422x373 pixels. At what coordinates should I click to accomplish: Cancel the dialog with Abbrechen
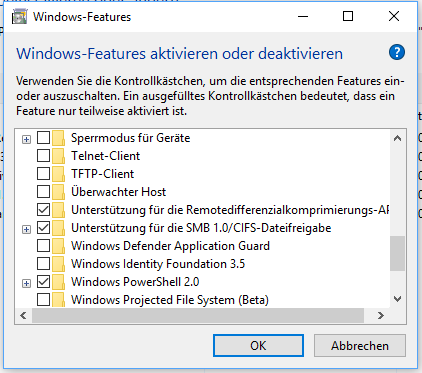tap(360, 346)
